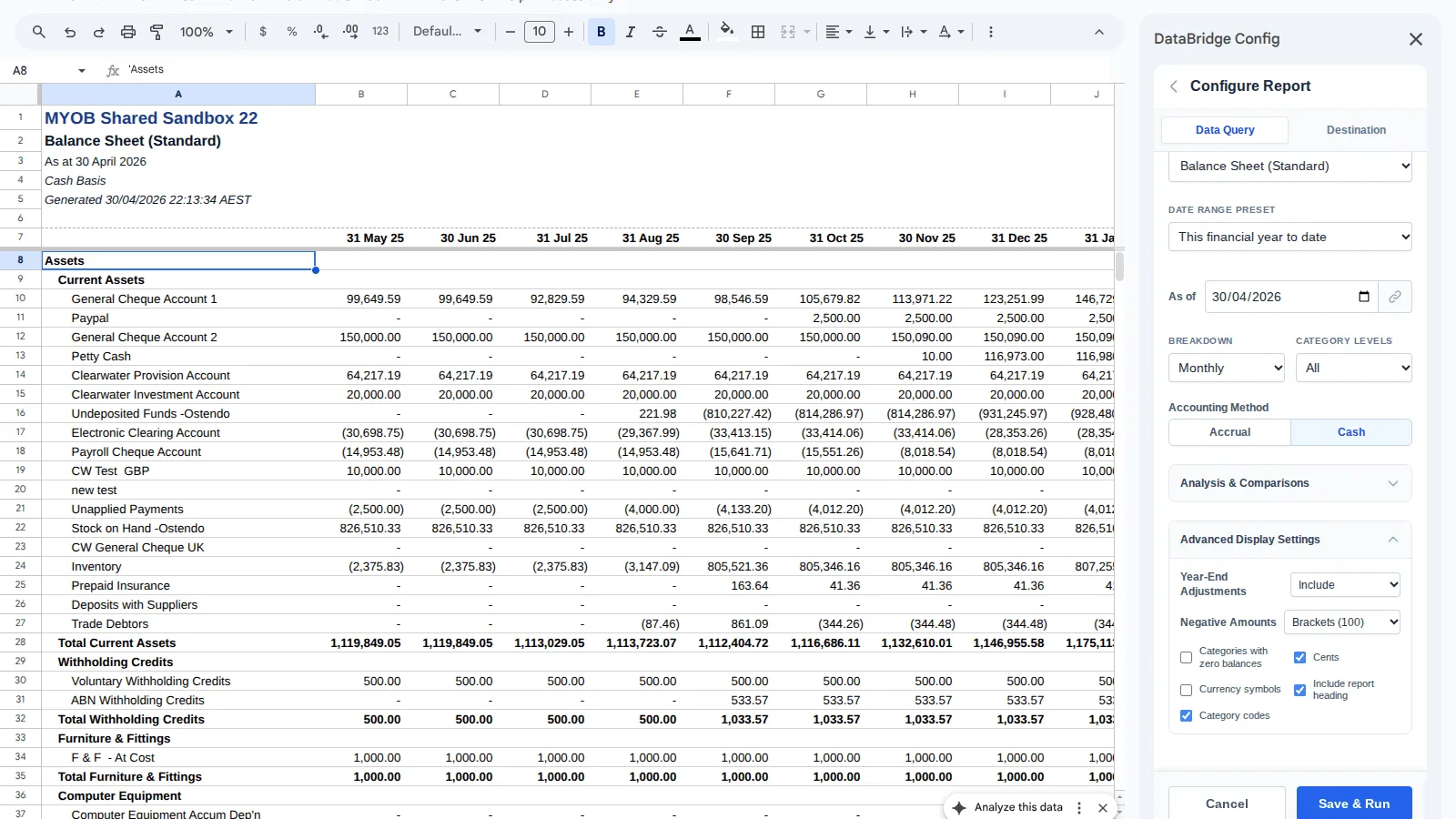Open the Category Levels dropdown

tap(1354, 369)
